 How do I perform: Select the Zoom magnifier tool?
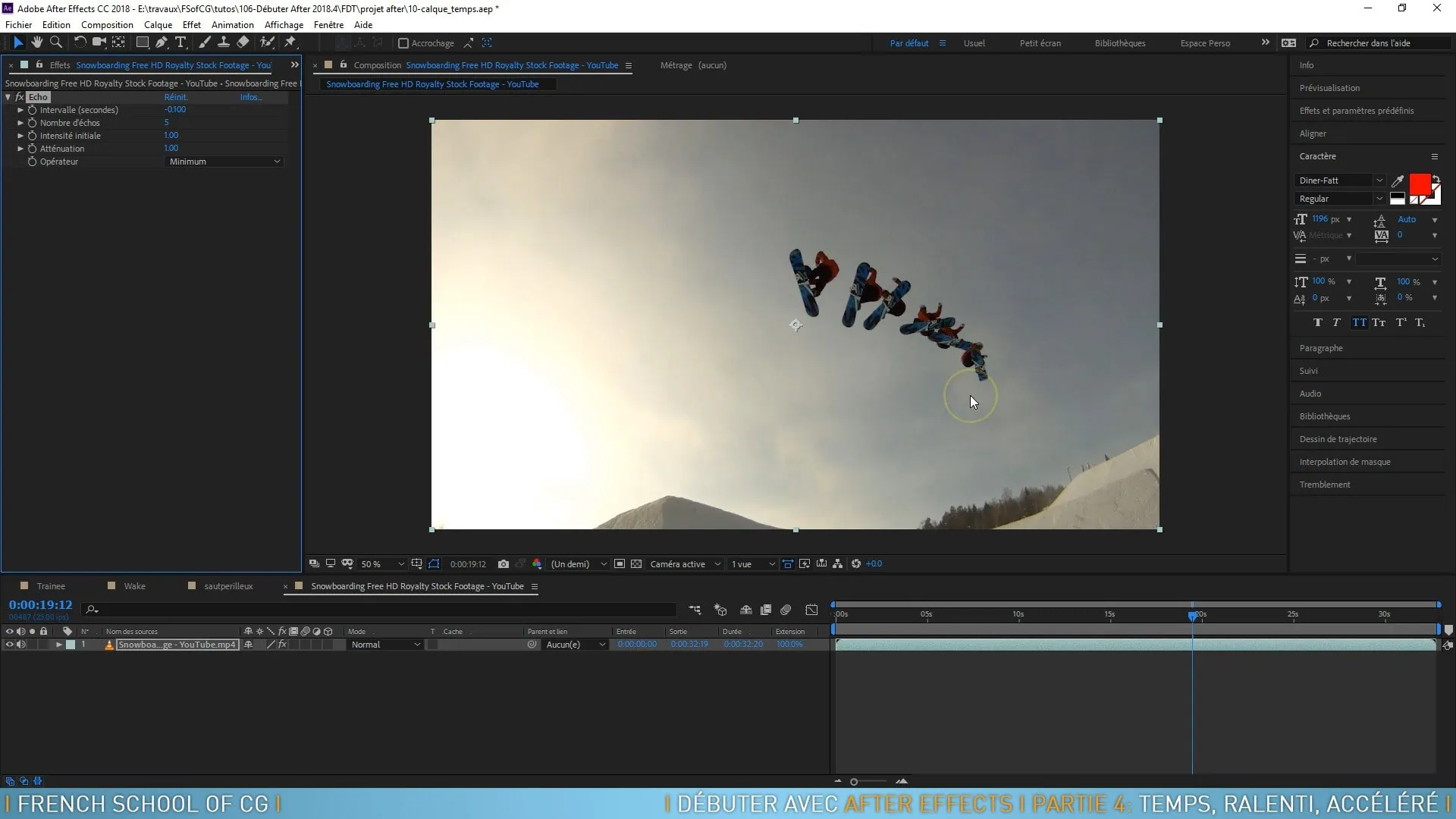tap(55, 42)
